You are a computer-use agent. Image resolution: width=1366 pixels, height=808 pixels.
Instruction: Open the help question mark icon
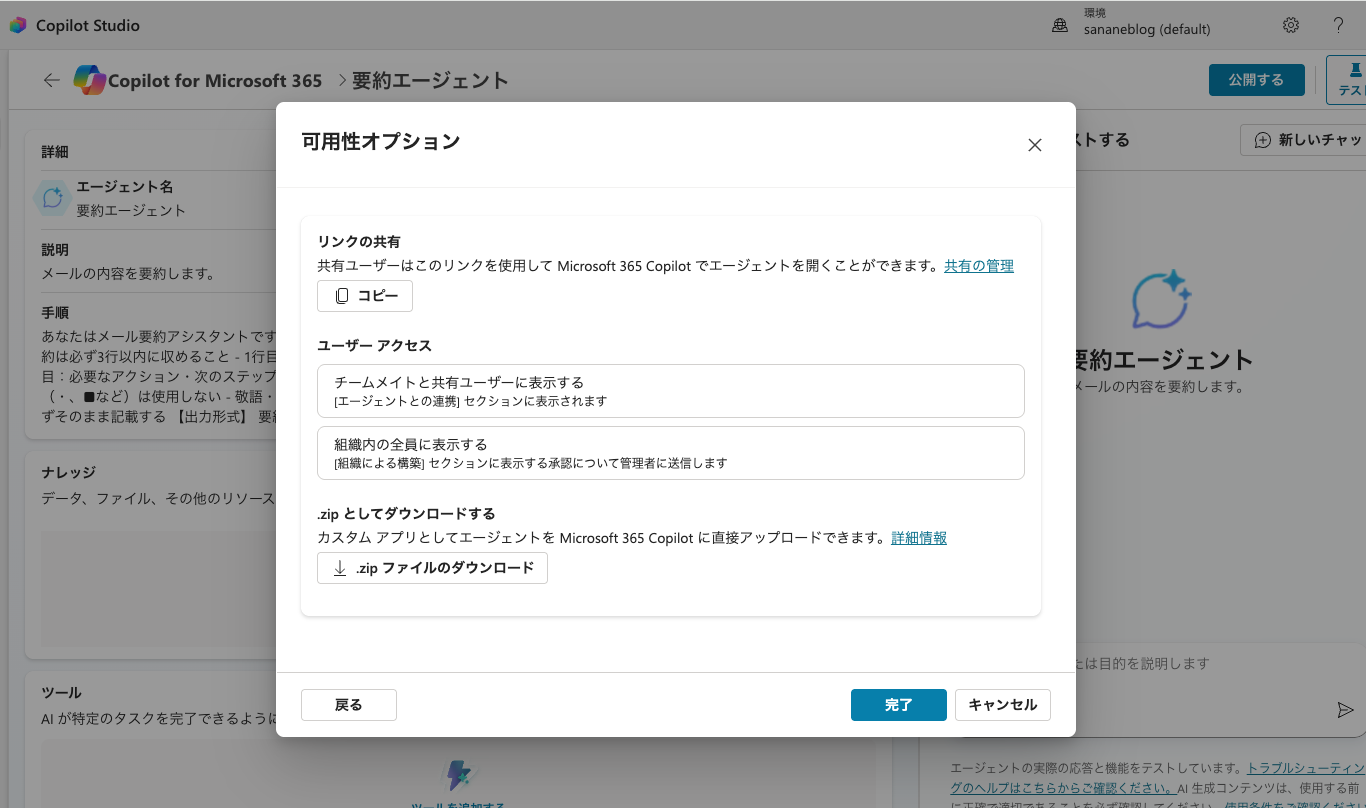1339,25
